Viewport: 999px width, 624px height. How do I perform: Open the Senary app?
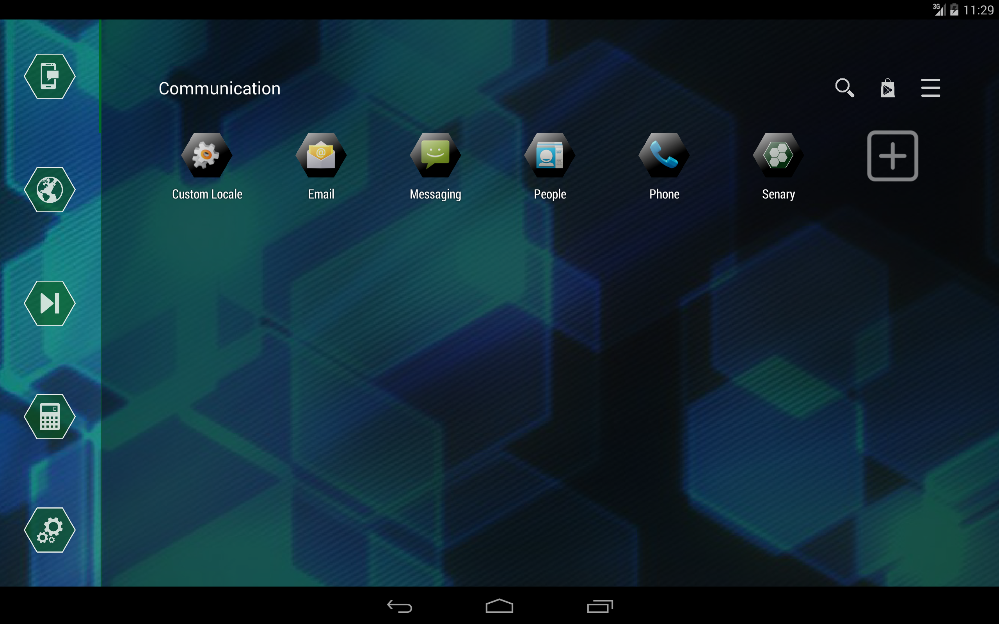[778, 155]
